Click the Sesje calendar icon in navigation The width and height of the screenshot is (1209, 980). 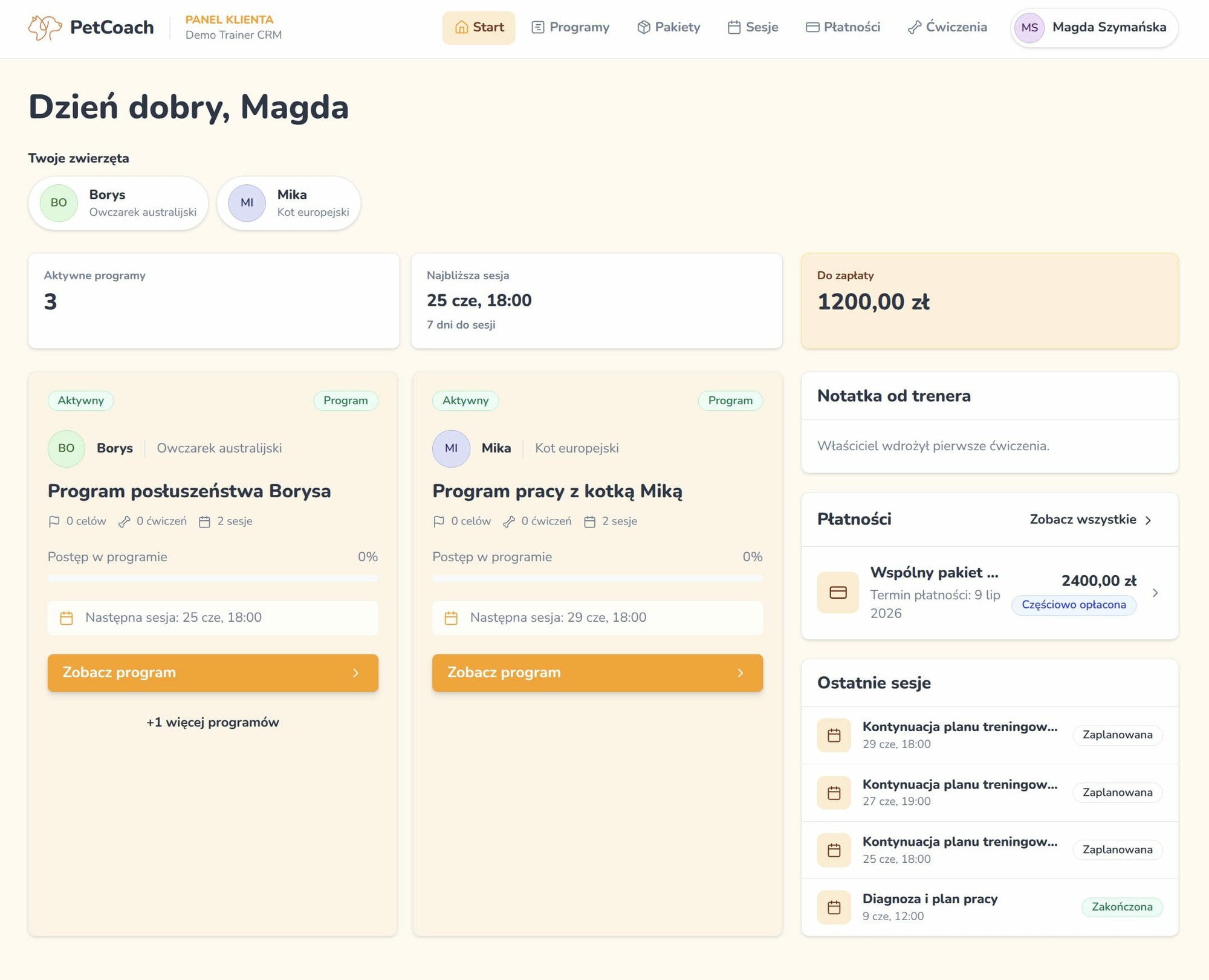coord(734,27)
